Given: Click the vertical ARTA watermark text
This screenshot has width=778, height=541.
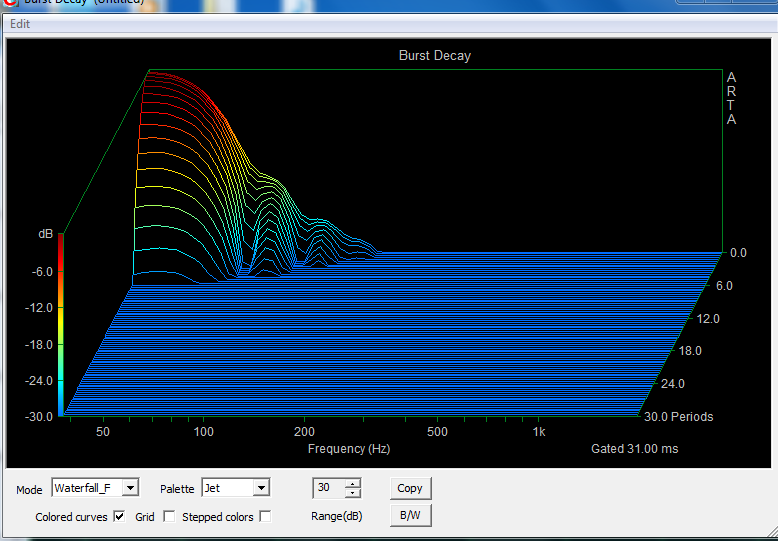Looking at the screenshot, I should coord(731,98).
